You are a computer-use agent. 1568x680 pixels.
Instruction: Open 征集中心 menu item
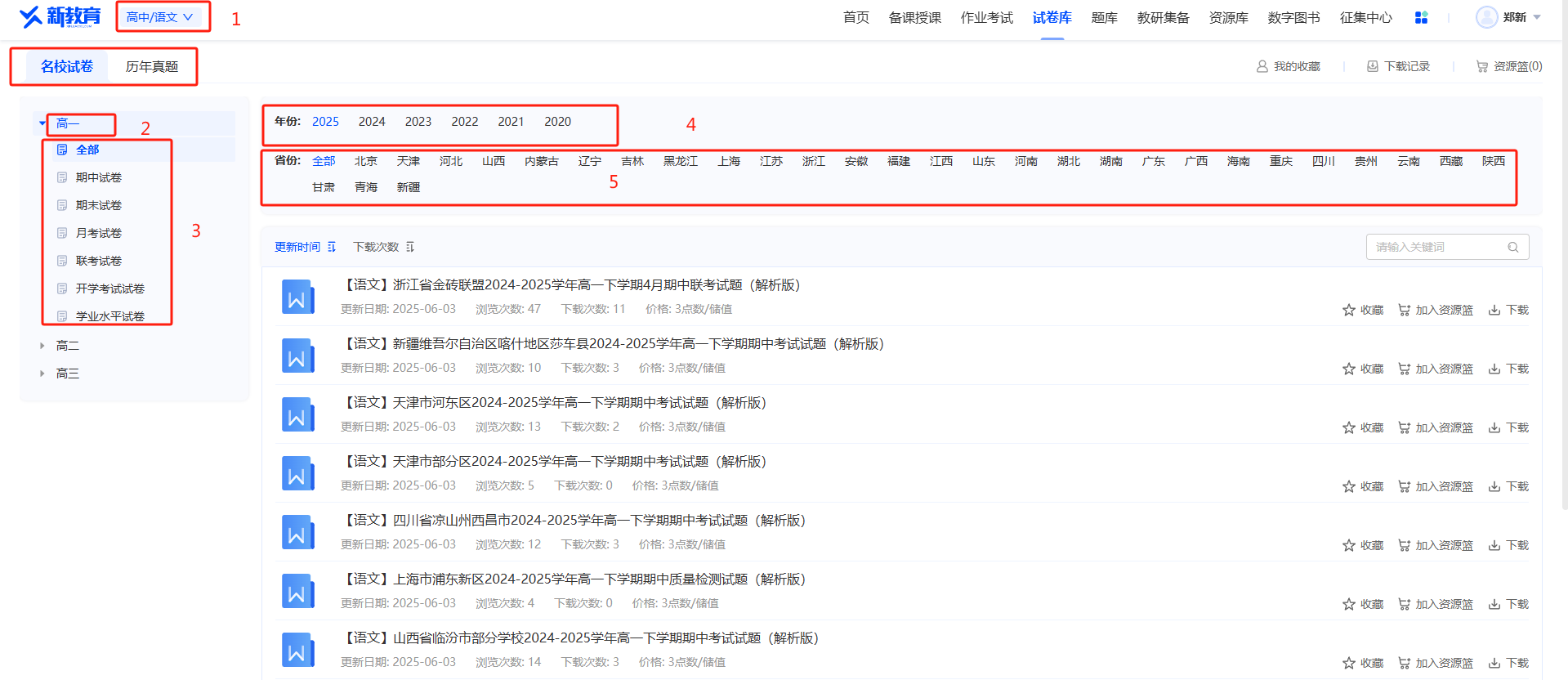point(1365,17)
